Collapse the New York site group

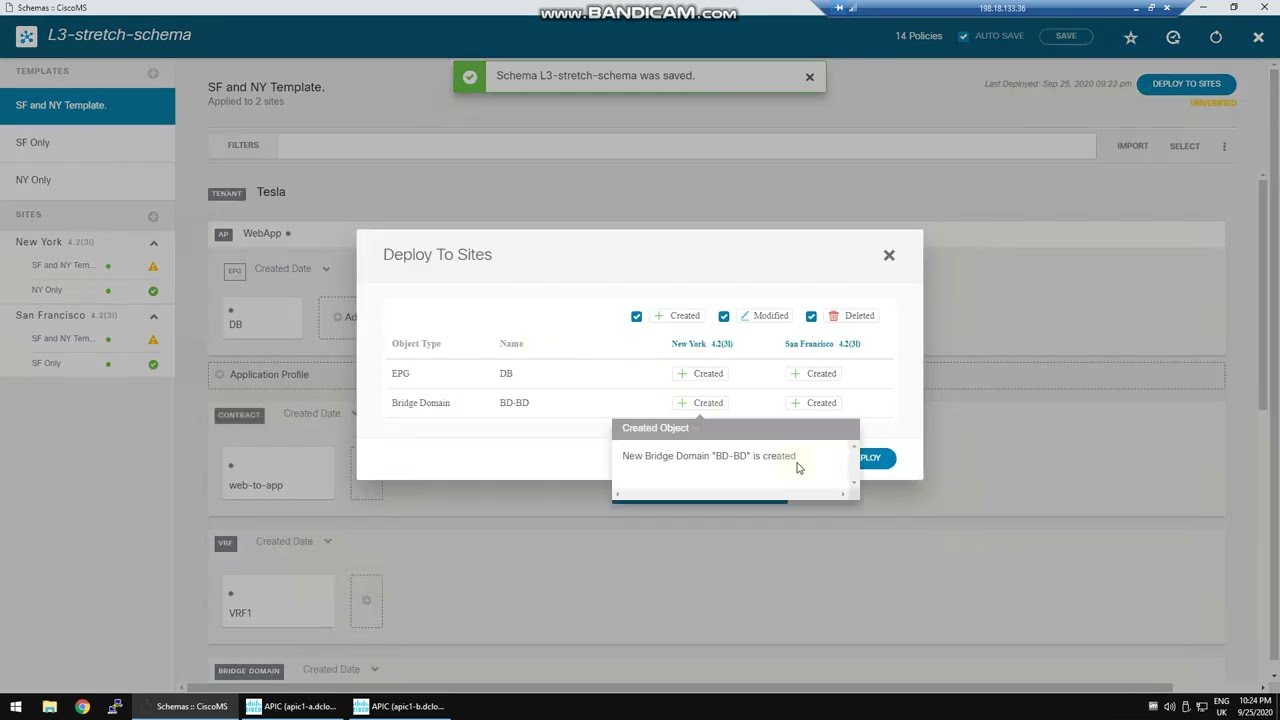153,243
